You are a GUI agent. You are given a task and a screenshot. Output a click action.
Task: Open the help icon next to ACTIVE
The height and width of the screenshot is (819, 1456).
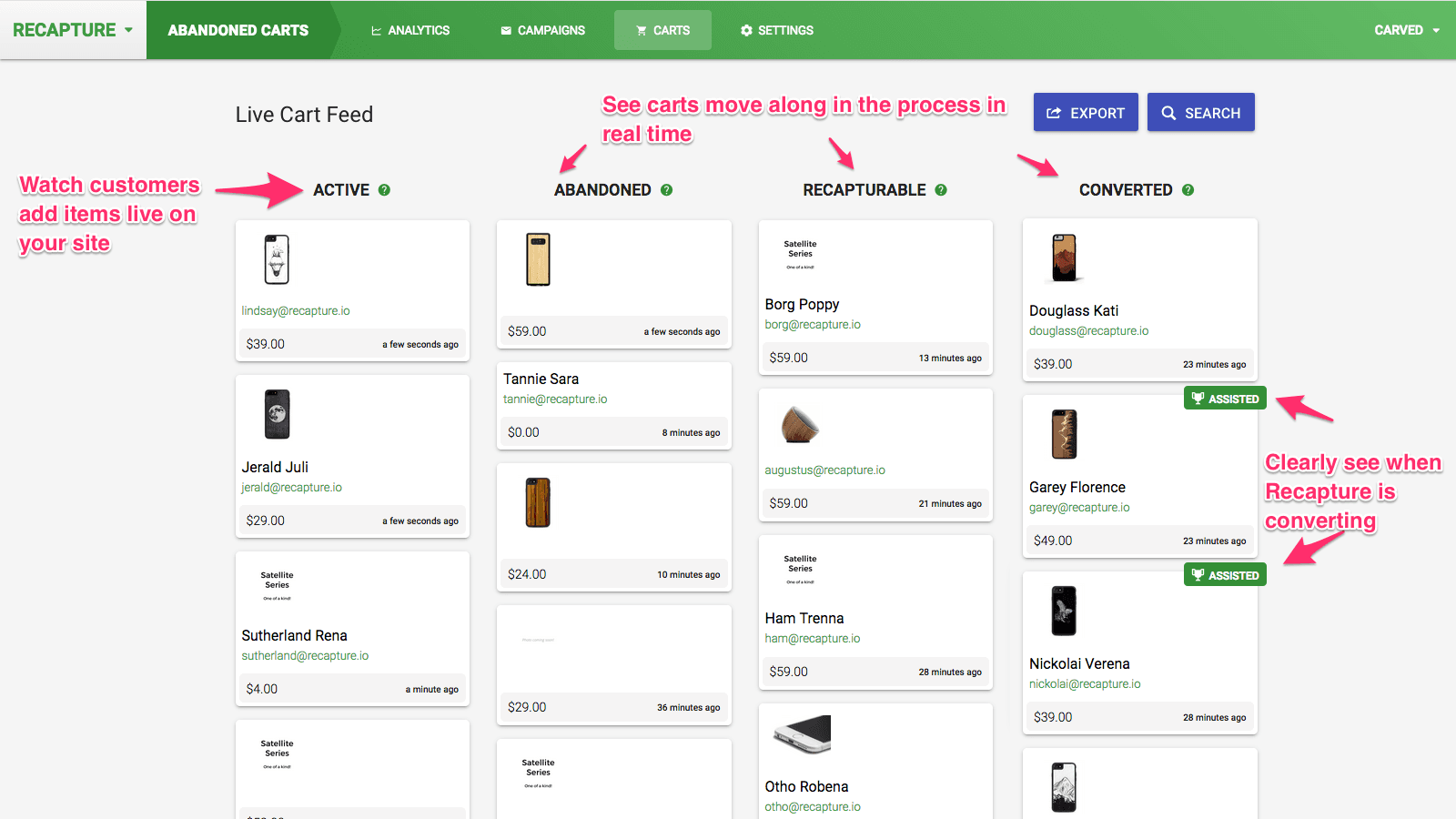click(x=384, y=189)
